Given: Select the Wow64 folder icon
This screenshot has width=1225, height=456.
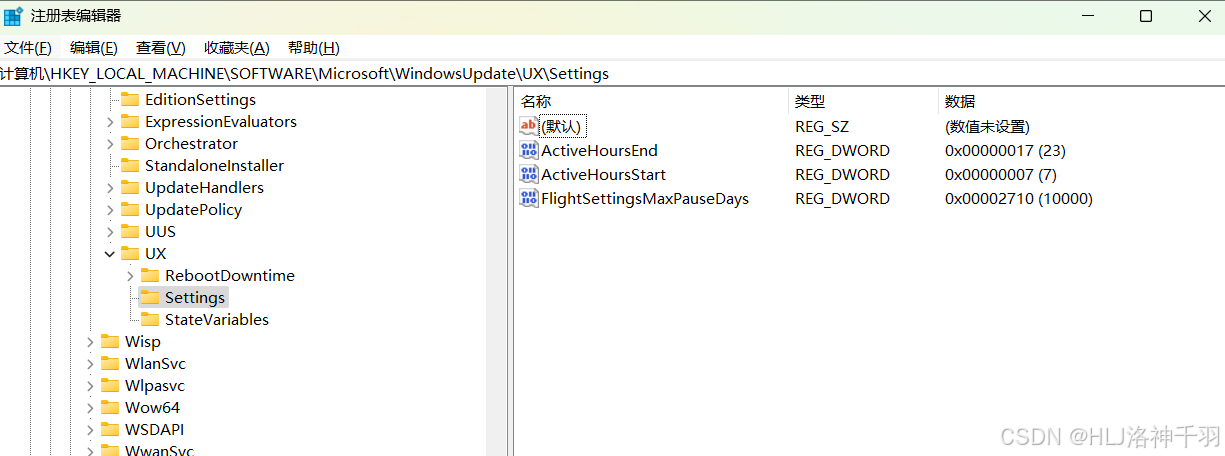Looking at the screenshot, I should click(x=110, y=408).
